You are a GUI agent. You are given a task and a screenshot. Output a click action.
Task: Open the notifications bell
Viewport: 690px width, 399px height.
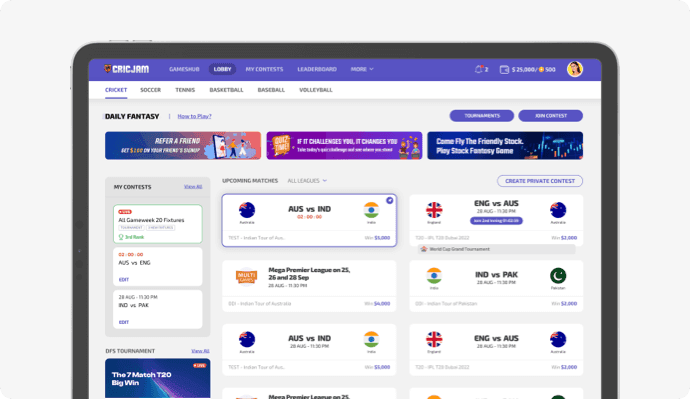(478, 69)
